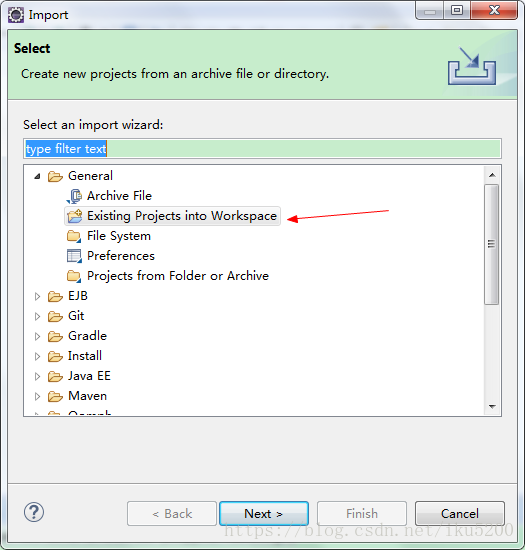Expand the Gradle category
525x550 pixels.
pyautogui.click(x=37, y=336)
